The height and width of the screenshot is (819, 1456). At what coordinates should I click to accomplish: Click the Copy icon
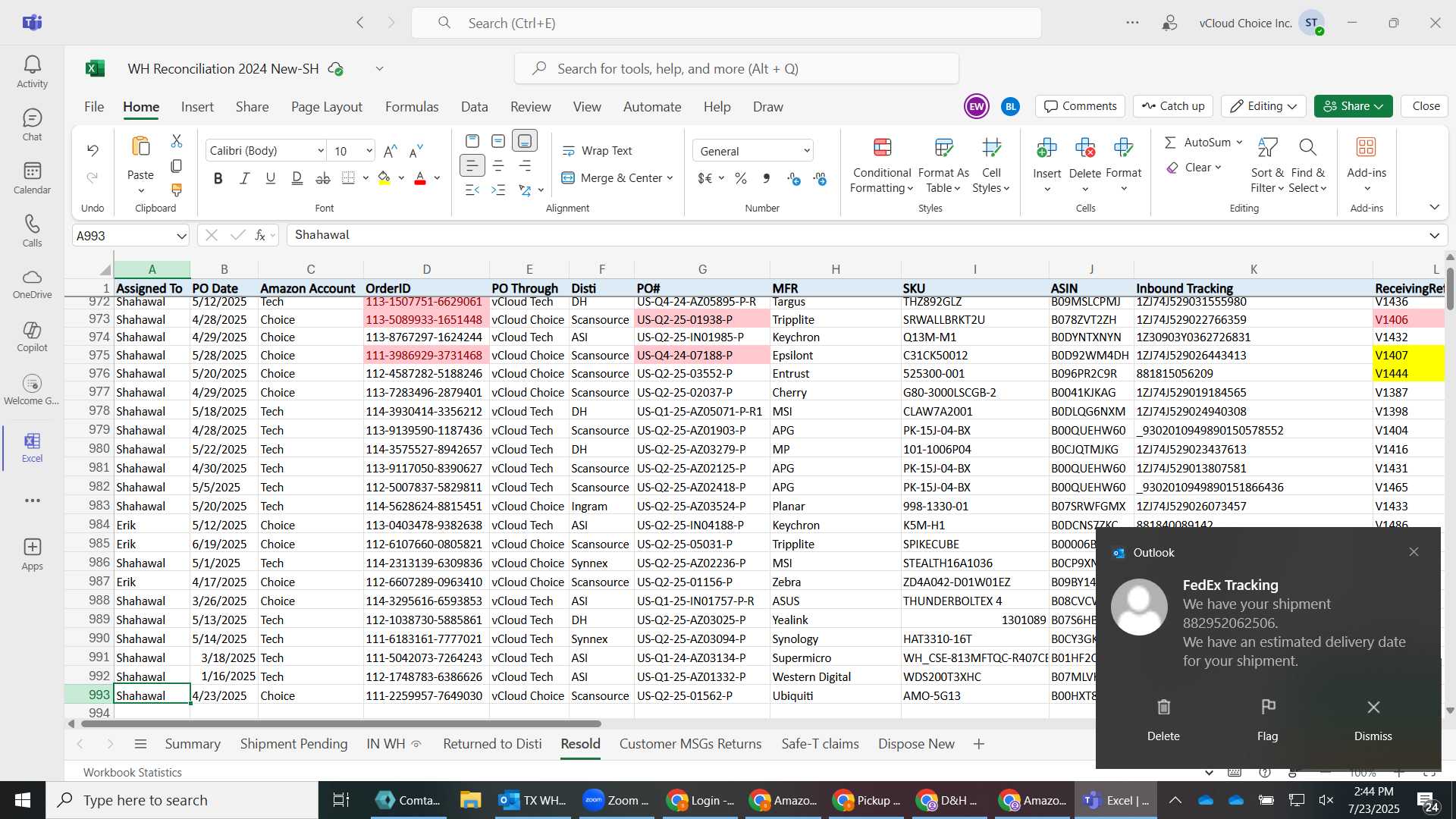pyautogui.click(x=177, y=165)
